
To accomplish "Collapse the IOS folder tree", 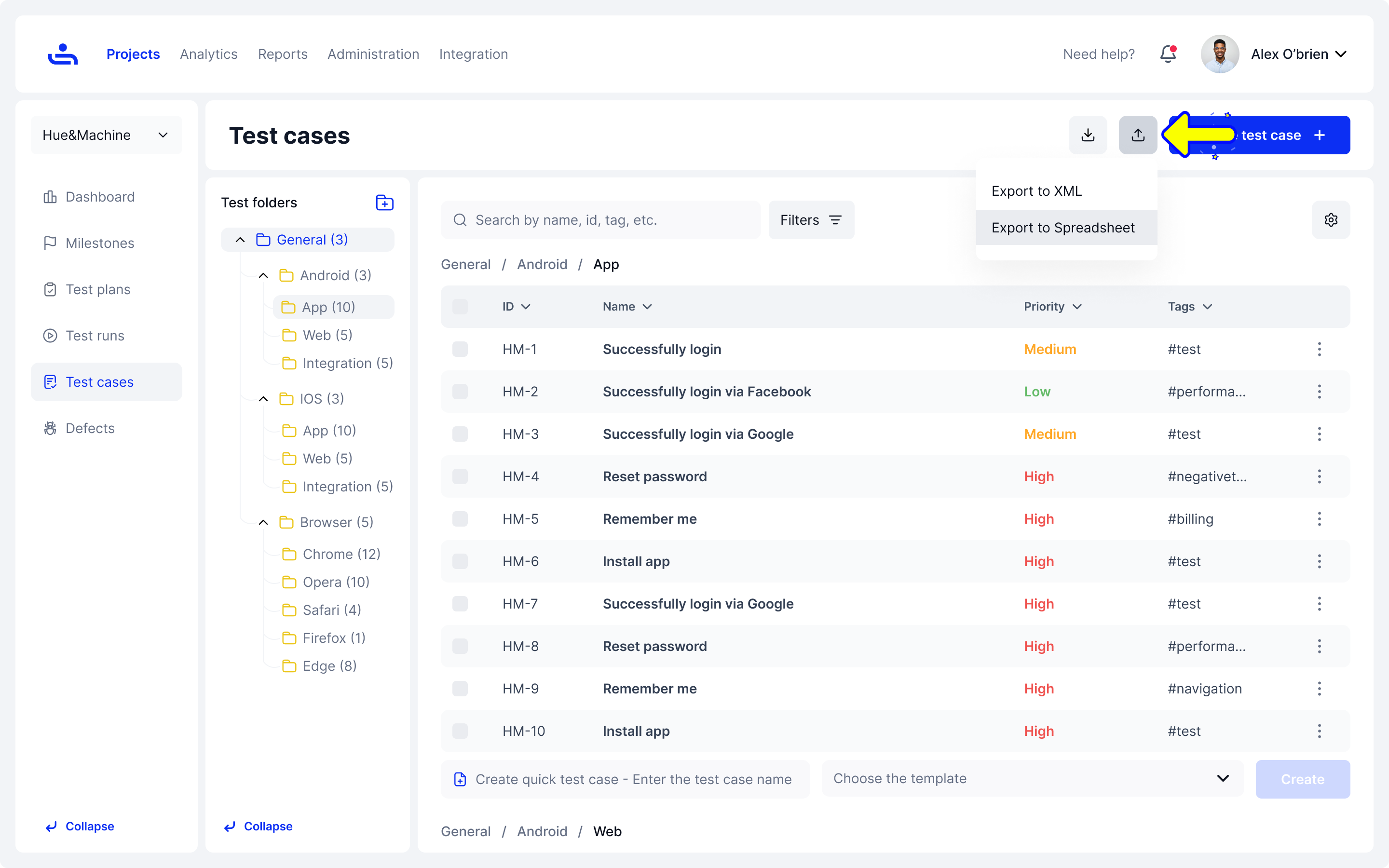I will (263, 398).
